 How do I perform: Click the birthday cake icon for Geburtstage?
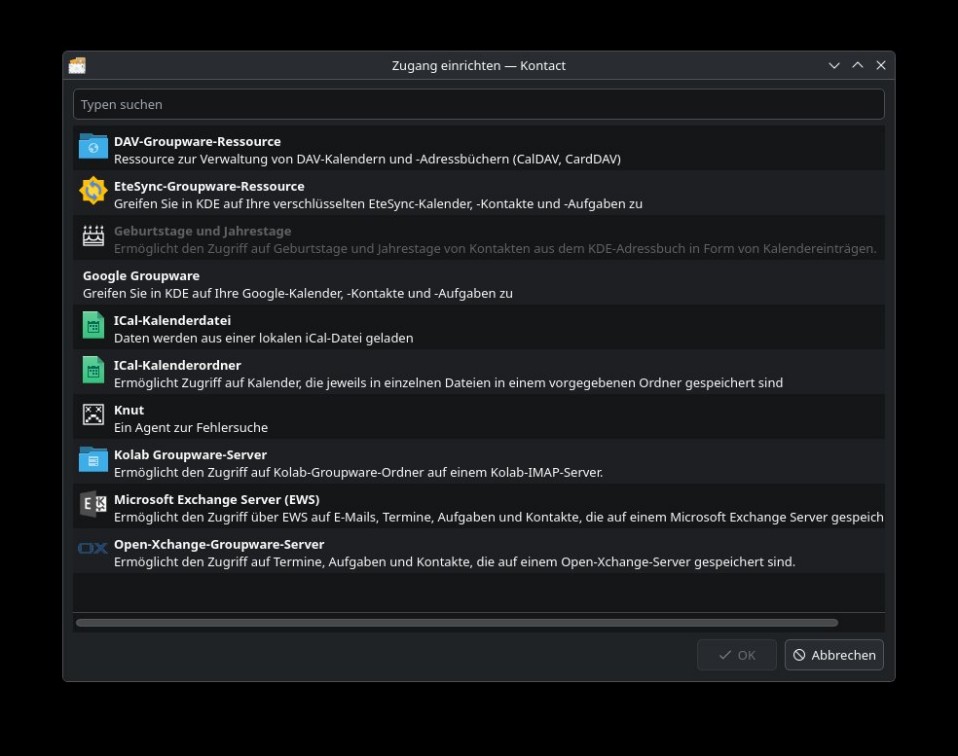point(93,235)
